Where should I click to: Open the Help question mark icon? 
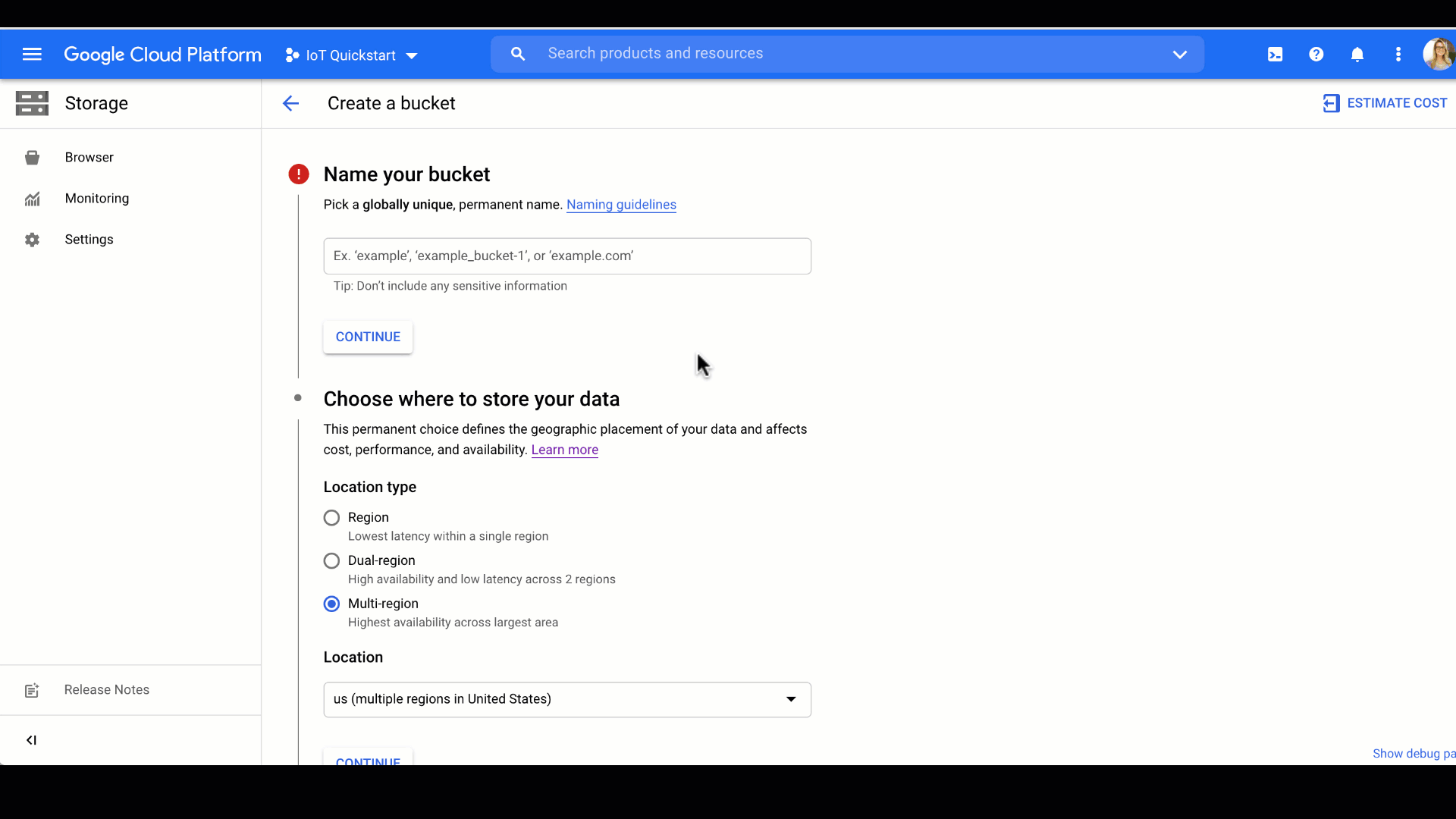coord(1316,55)
